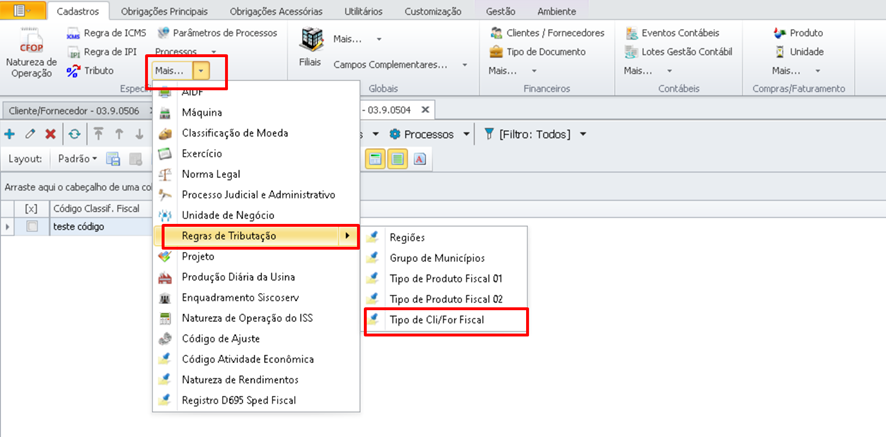The height and width of the screenshot is (437, 886).
Task: Click the [x] select-all column header
Action: (32, 209)
